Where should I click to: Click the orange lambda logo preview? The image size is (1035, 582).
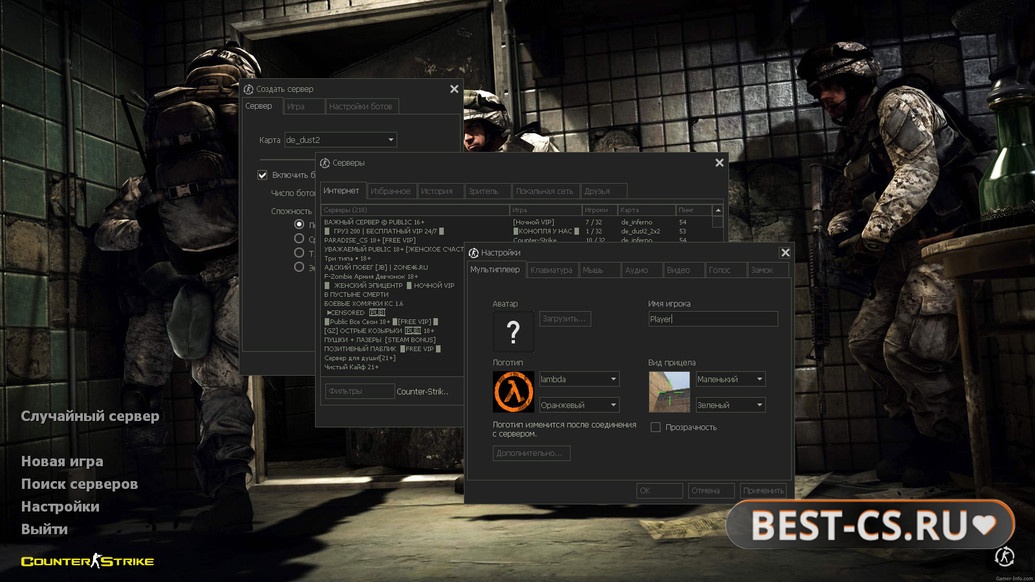(x=513, y=391)
